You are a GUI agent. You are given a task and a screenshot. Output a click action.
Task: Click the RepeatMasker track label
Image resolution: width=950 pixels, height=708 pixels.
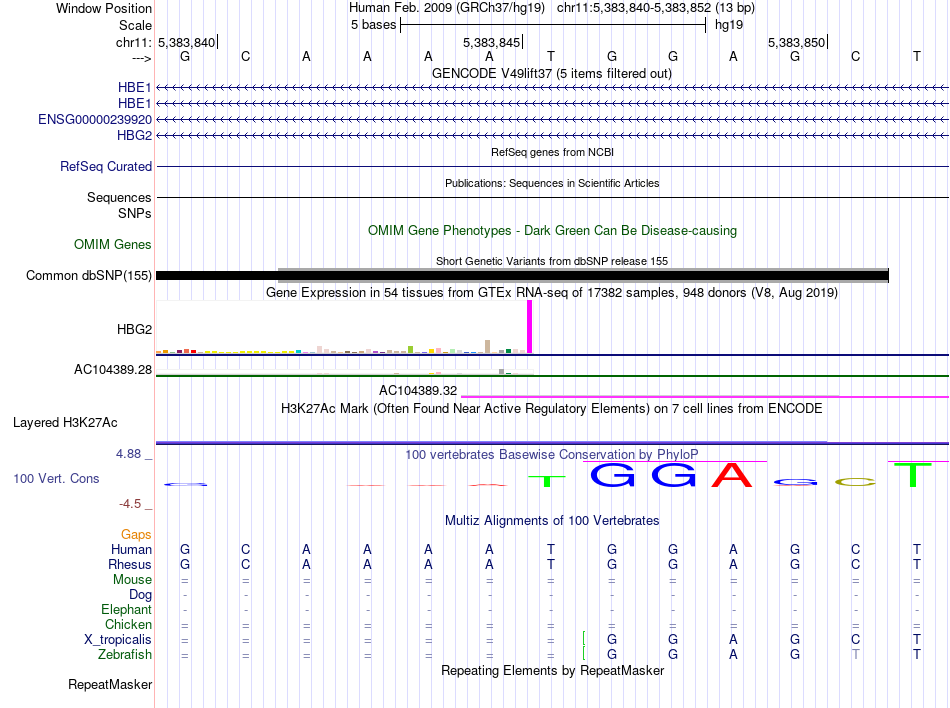pyautogui.click(x=110, y=684)
